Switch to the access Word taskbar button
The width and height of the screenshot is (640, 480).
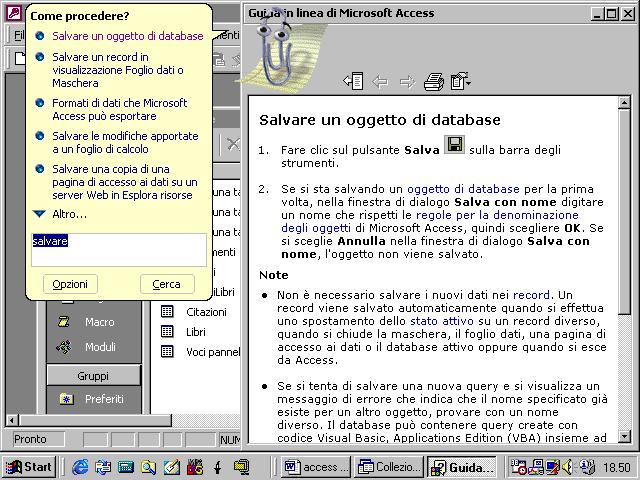coord(316,467)
